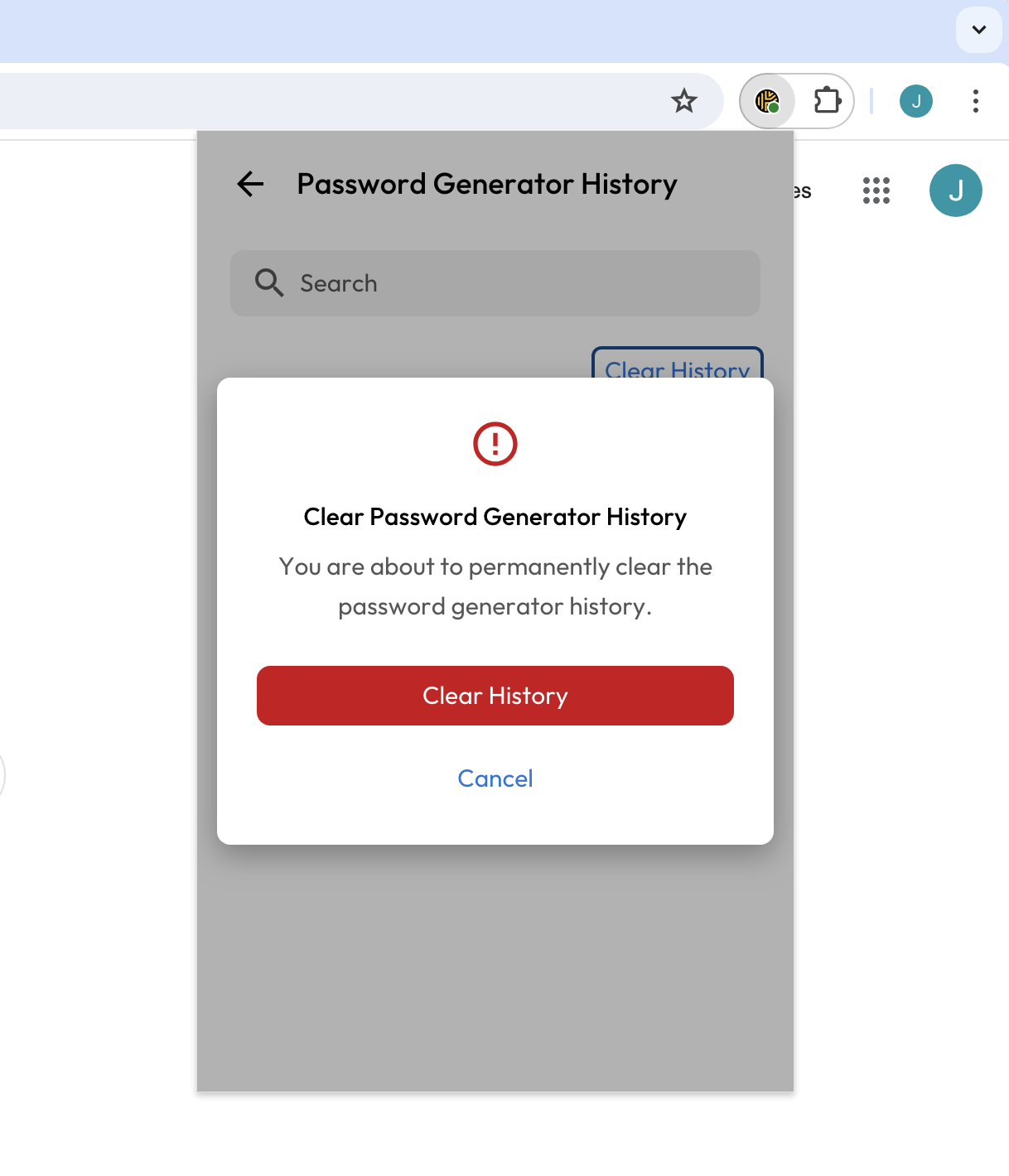
Task: Click the permanently clear warning message text
Action: (x=495, y=586)
